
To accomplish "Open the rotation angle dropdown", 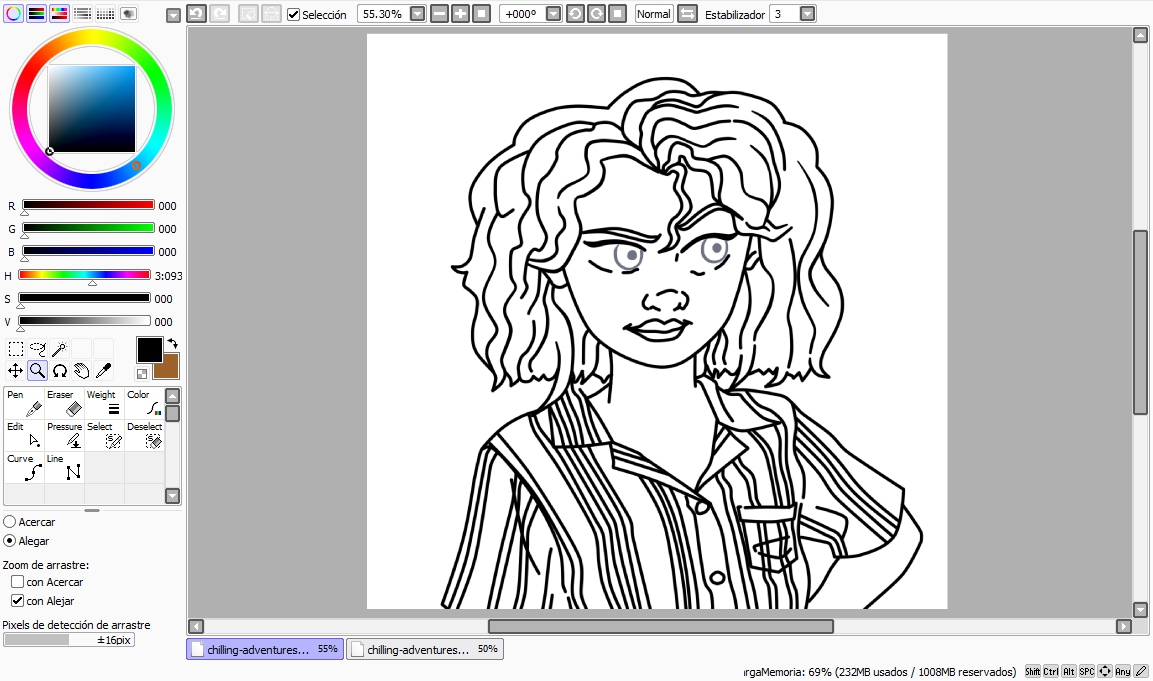I will 554,13.
